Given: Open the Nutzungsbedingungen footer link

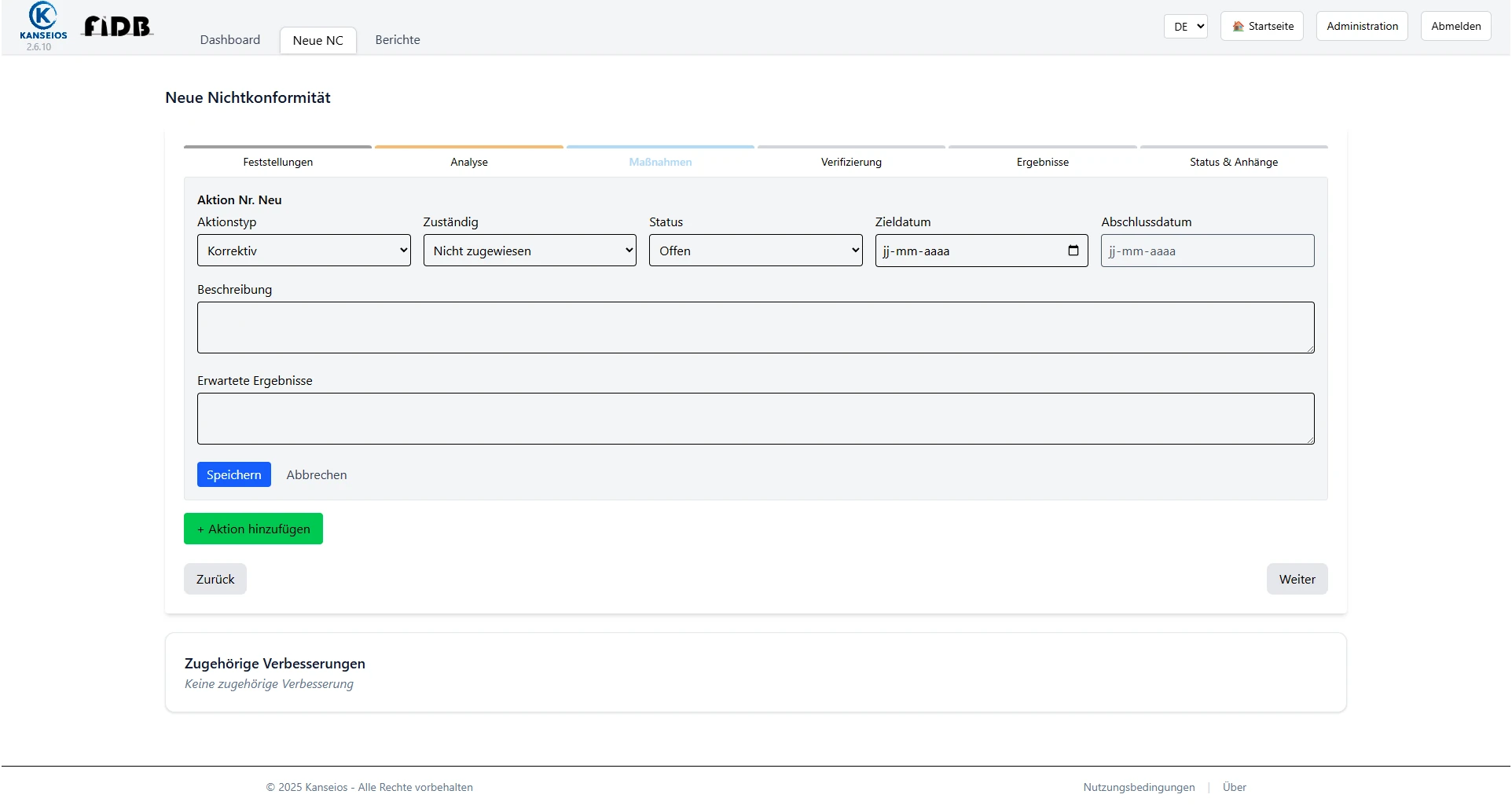Looking at the screenshot, I should [1139, 787].
